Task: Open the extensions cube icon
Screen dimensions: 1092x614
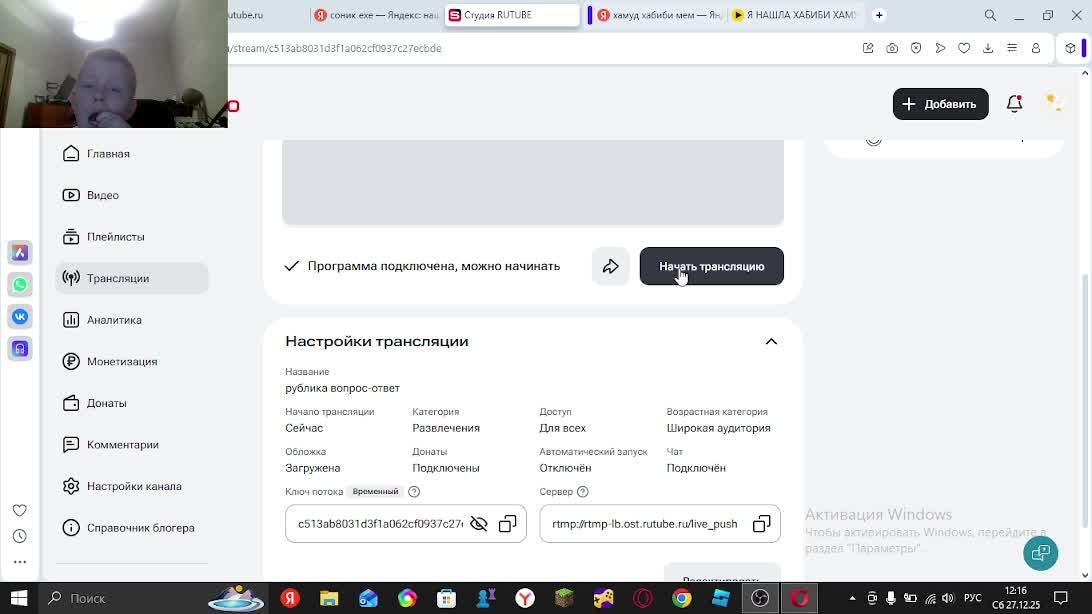Action: point(1070,48)
